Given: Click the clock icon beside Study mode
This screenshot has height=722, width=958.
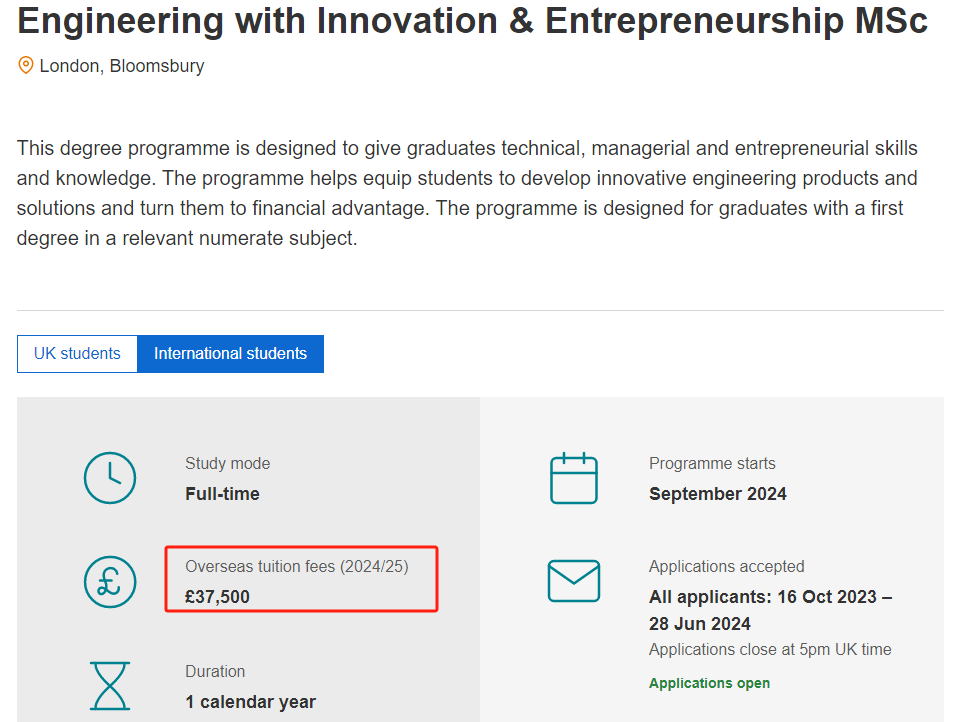Looking at the screenshot, I should click(x=110, y=478).
